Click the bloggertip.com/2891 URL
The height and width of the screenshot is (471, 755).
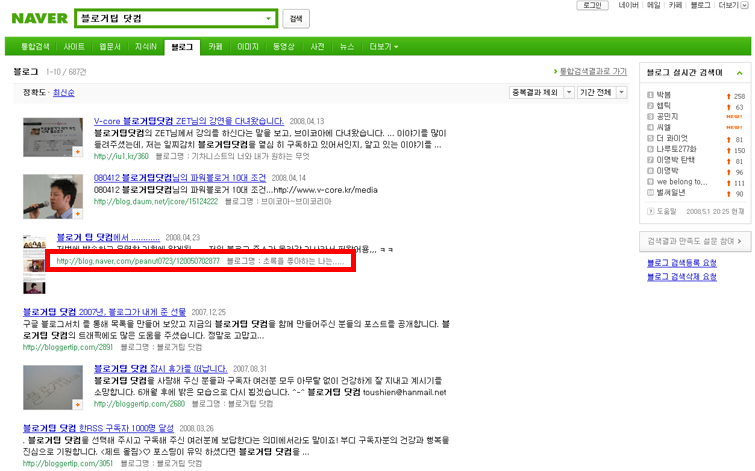pyautogui.click(x=68, y=347)
